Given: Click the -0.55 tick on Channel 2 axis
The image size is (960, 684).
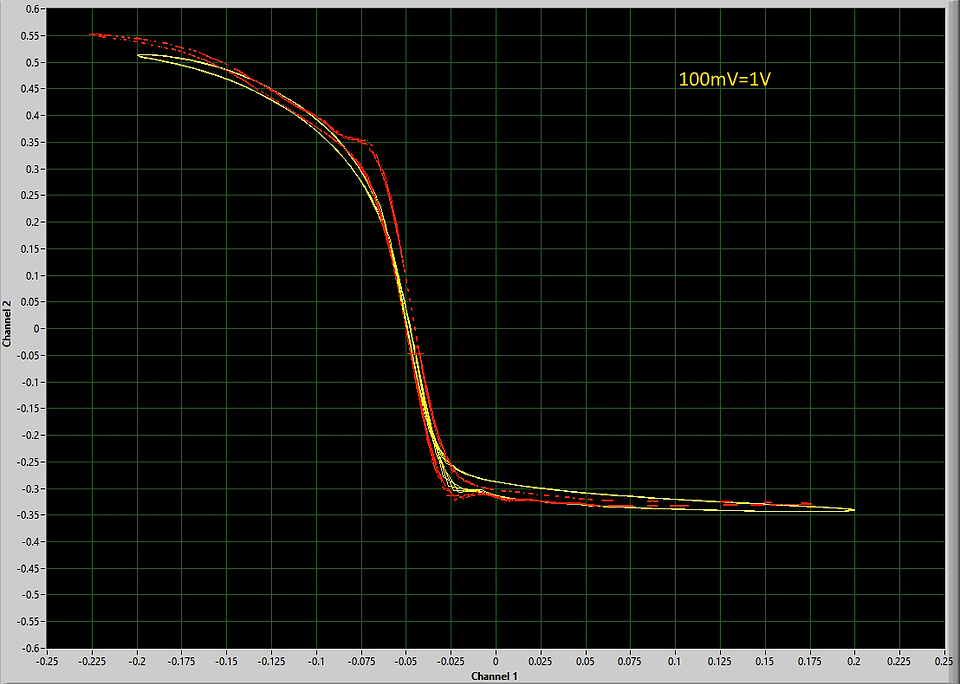Looking at the screenshot, I should tap(28, 622).
